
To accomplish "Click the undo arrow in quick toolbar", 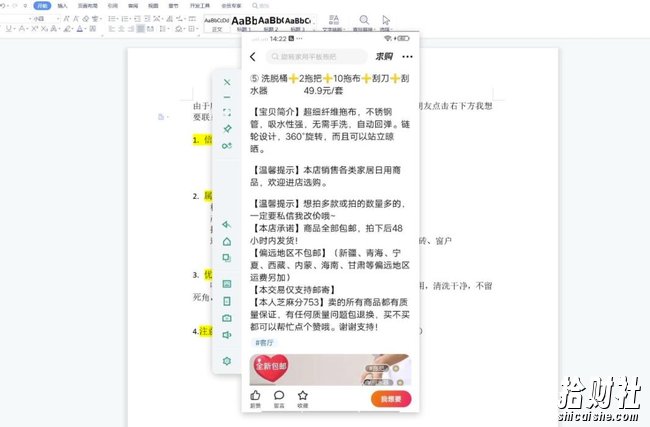I will (x=2, y=6).
